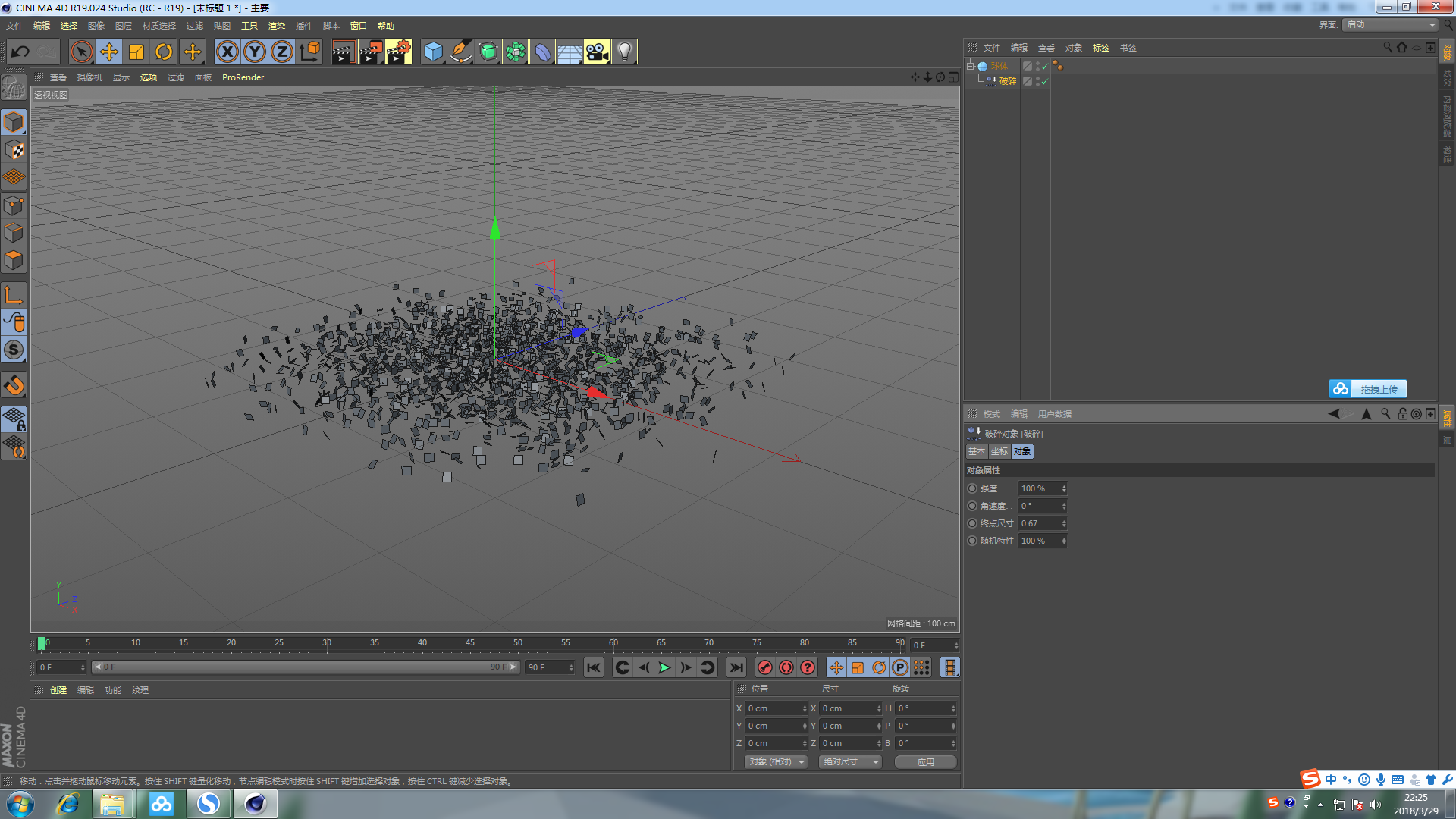The image size is (1456, 819).
Task: Toggle autokeying red circular button
Action: [786, 667]
